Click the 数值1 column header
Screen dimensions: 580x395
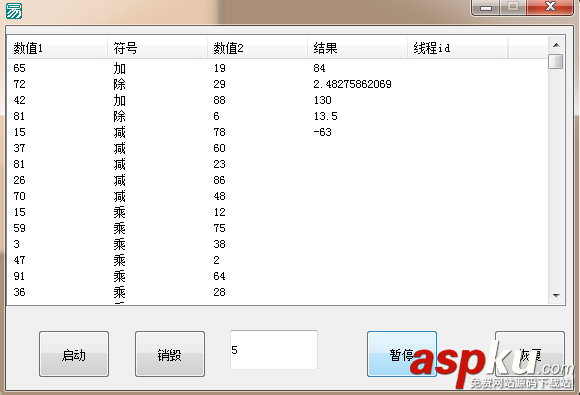(x=57, y=48)
